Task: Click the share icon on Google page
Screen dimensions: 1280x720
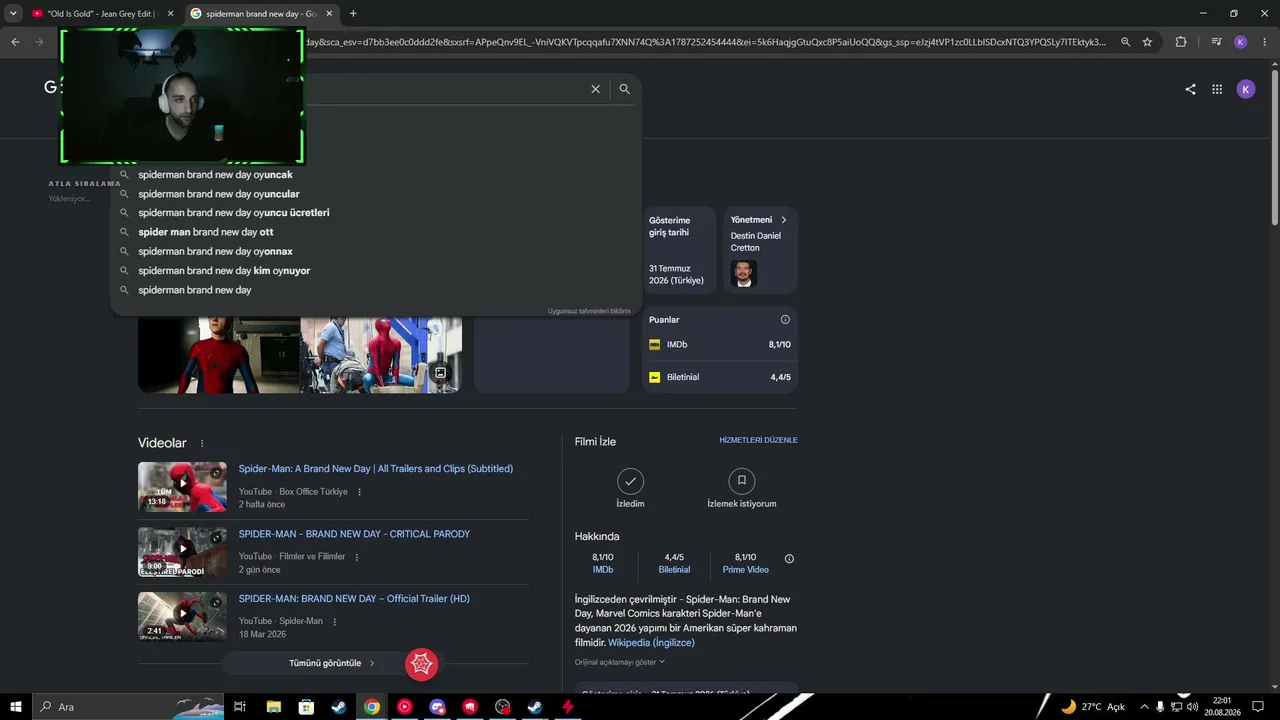Action: 1190,89
